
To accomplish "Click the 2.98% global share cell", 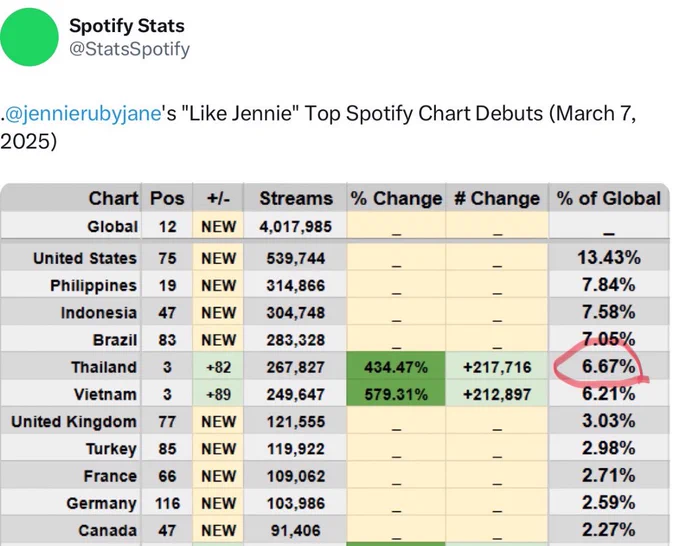I will click(x=608, y=448).
